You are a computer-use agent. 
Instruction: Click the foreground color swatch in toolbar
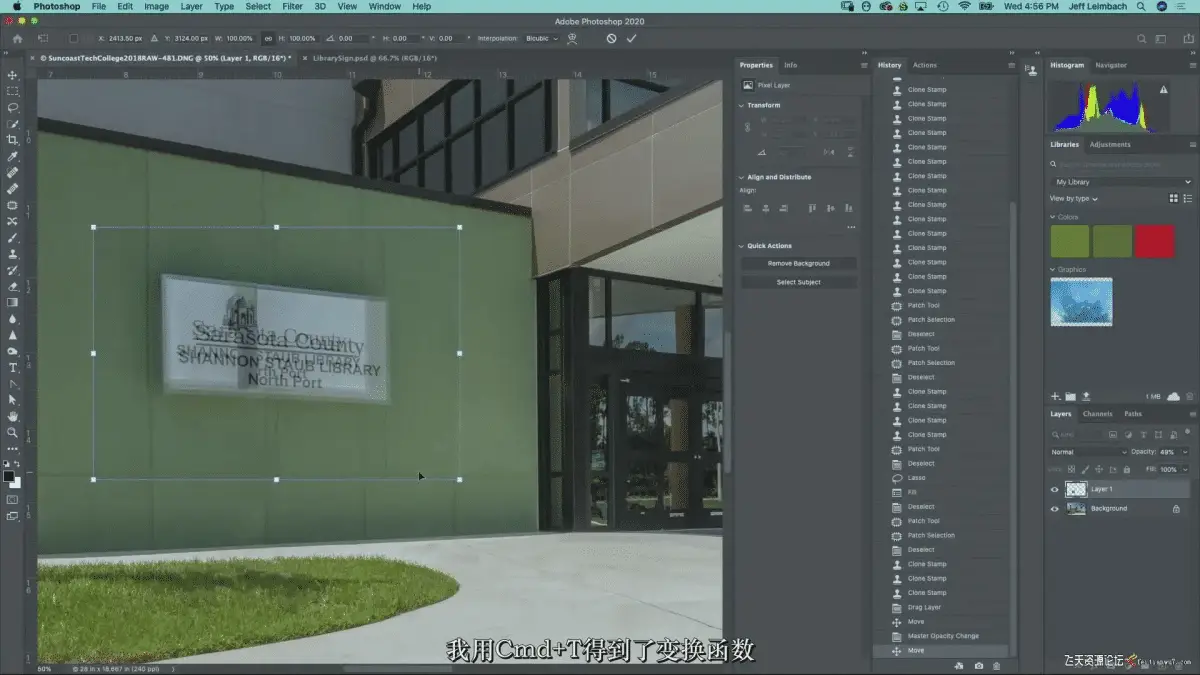pos(9,477)
